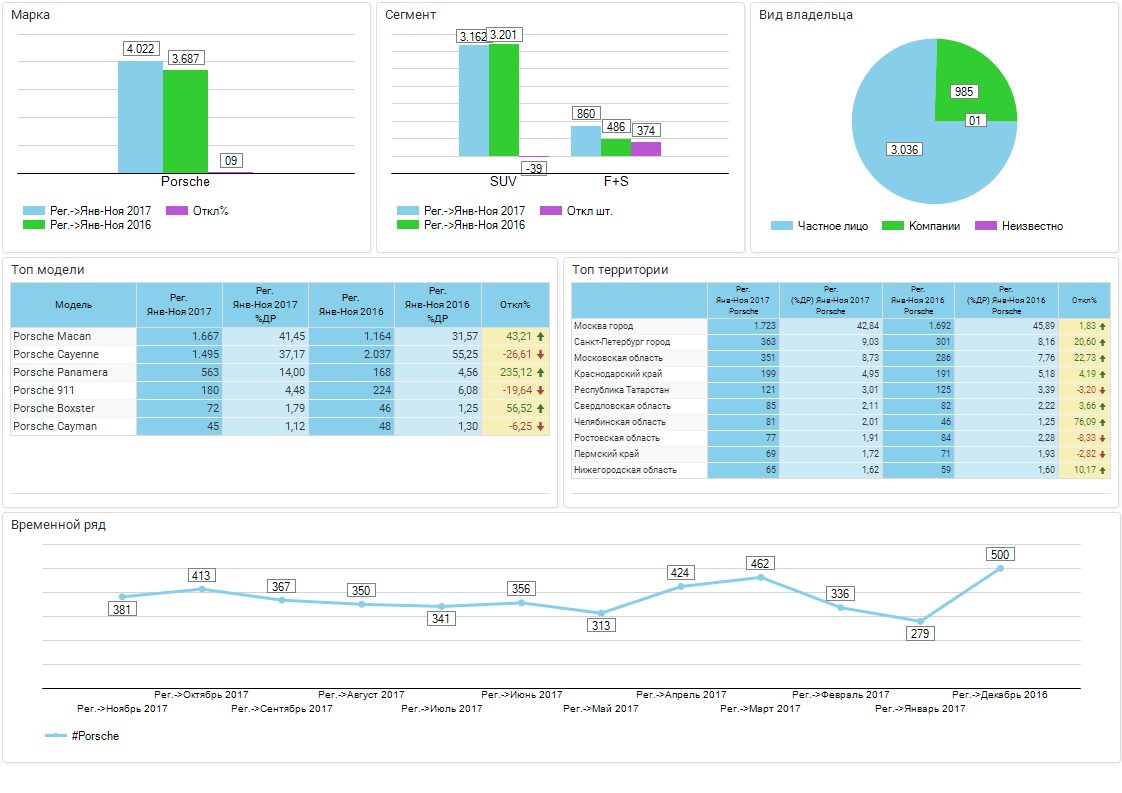Select Санкт-Петербург город in territory table
This screenshot has width=1122, height=793.
point(621,342)
